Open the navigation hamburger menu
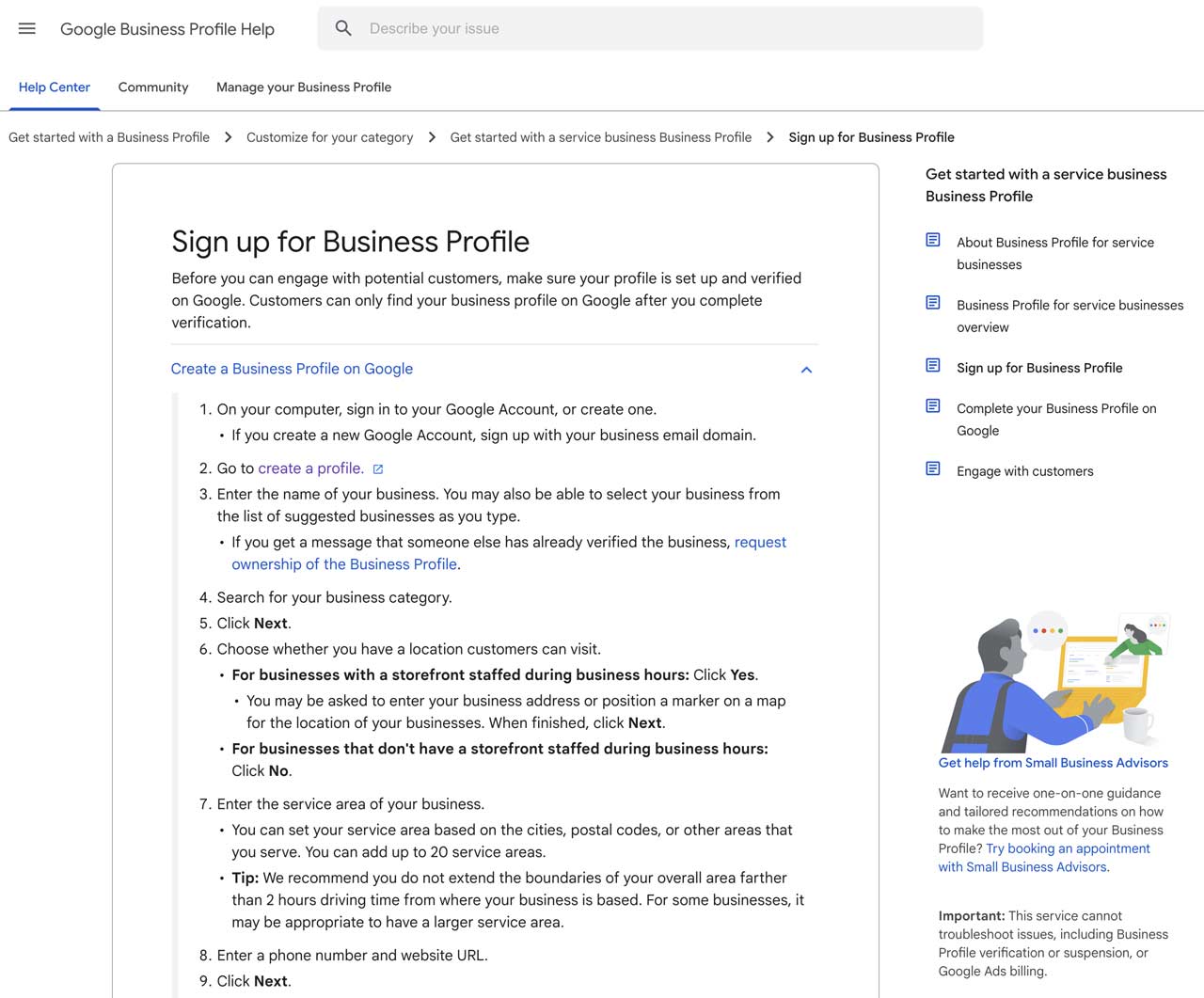The width and height of the screenshot is (1204, 998). [26, 28]
